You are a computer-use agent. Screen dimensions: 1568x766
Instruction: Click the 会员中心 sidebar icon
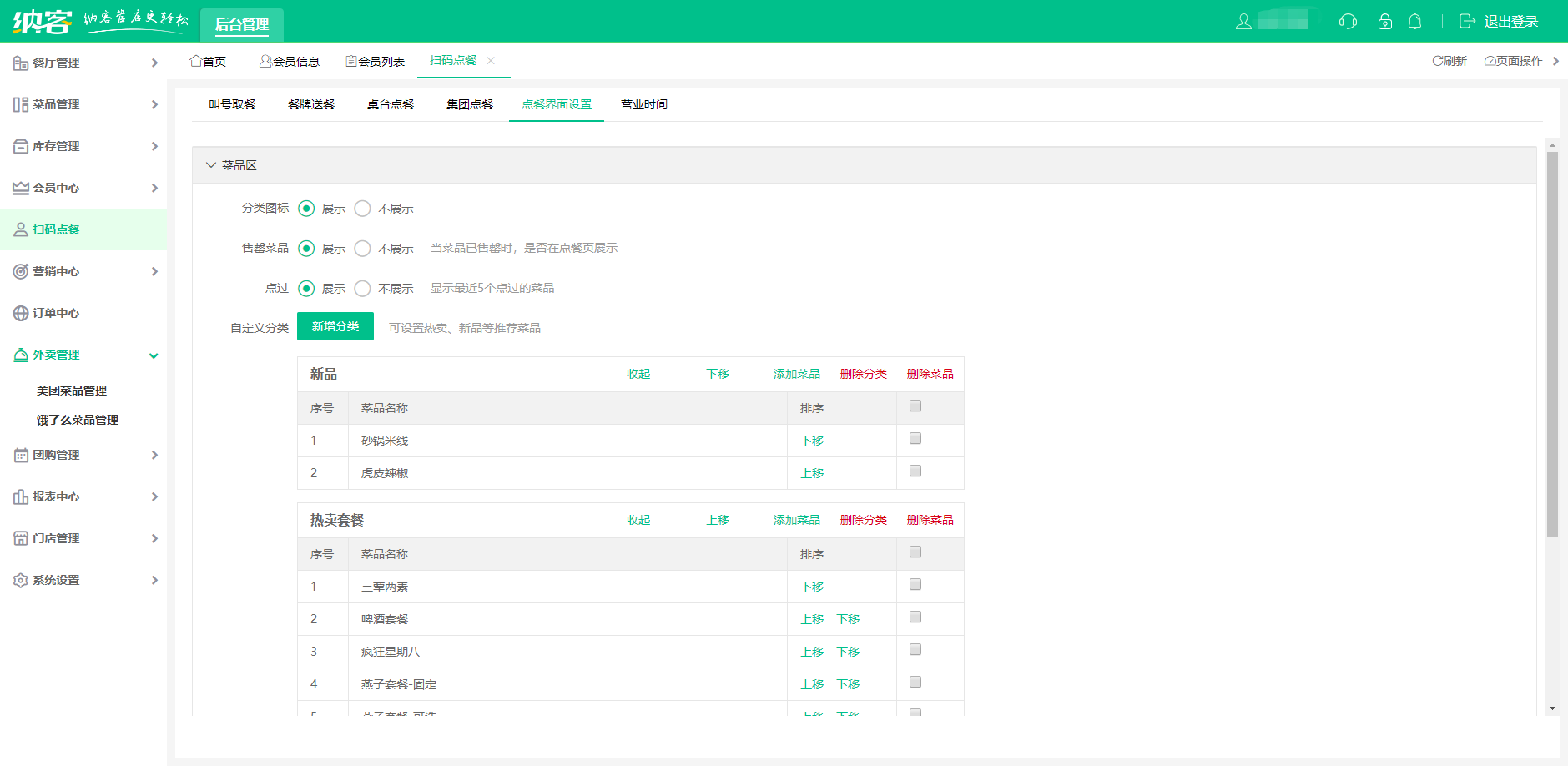tap(20, 188)
